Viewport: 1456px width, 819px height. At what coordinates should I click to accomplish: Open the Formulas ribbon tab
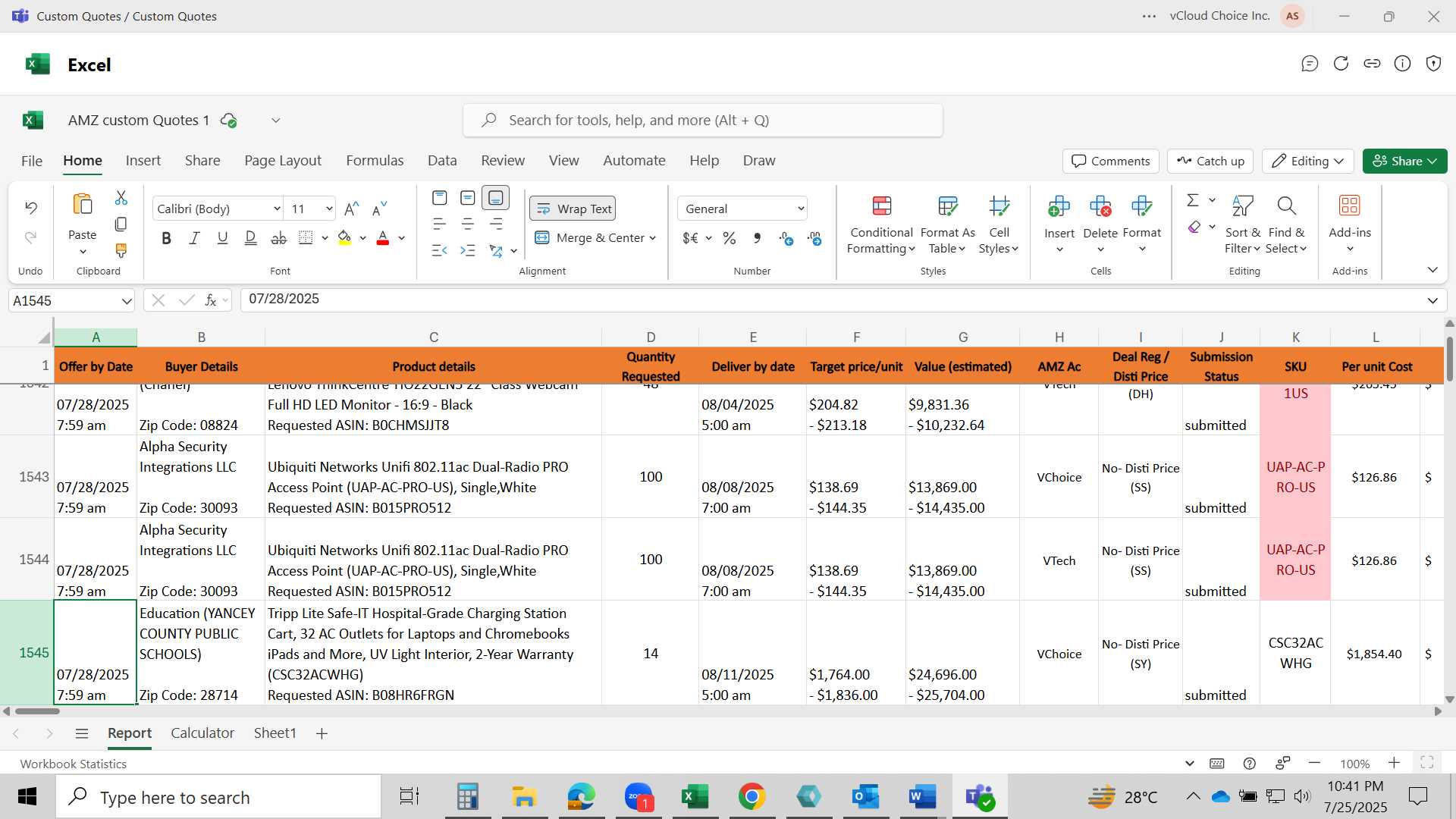tap(375, 161)
